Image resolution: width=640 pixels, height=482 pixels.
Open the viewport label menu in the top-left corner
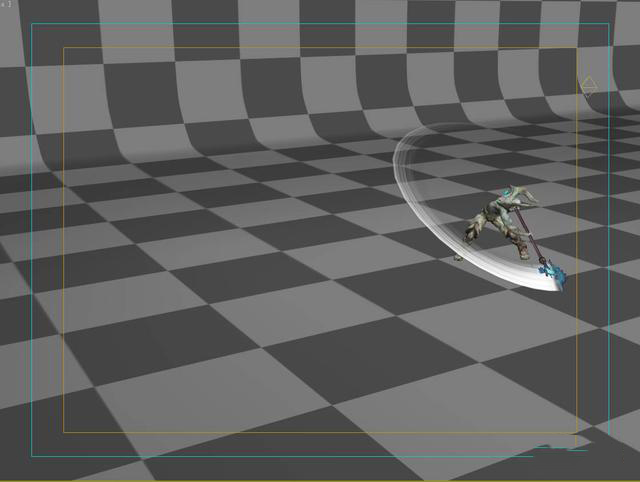tap(6, 4)
